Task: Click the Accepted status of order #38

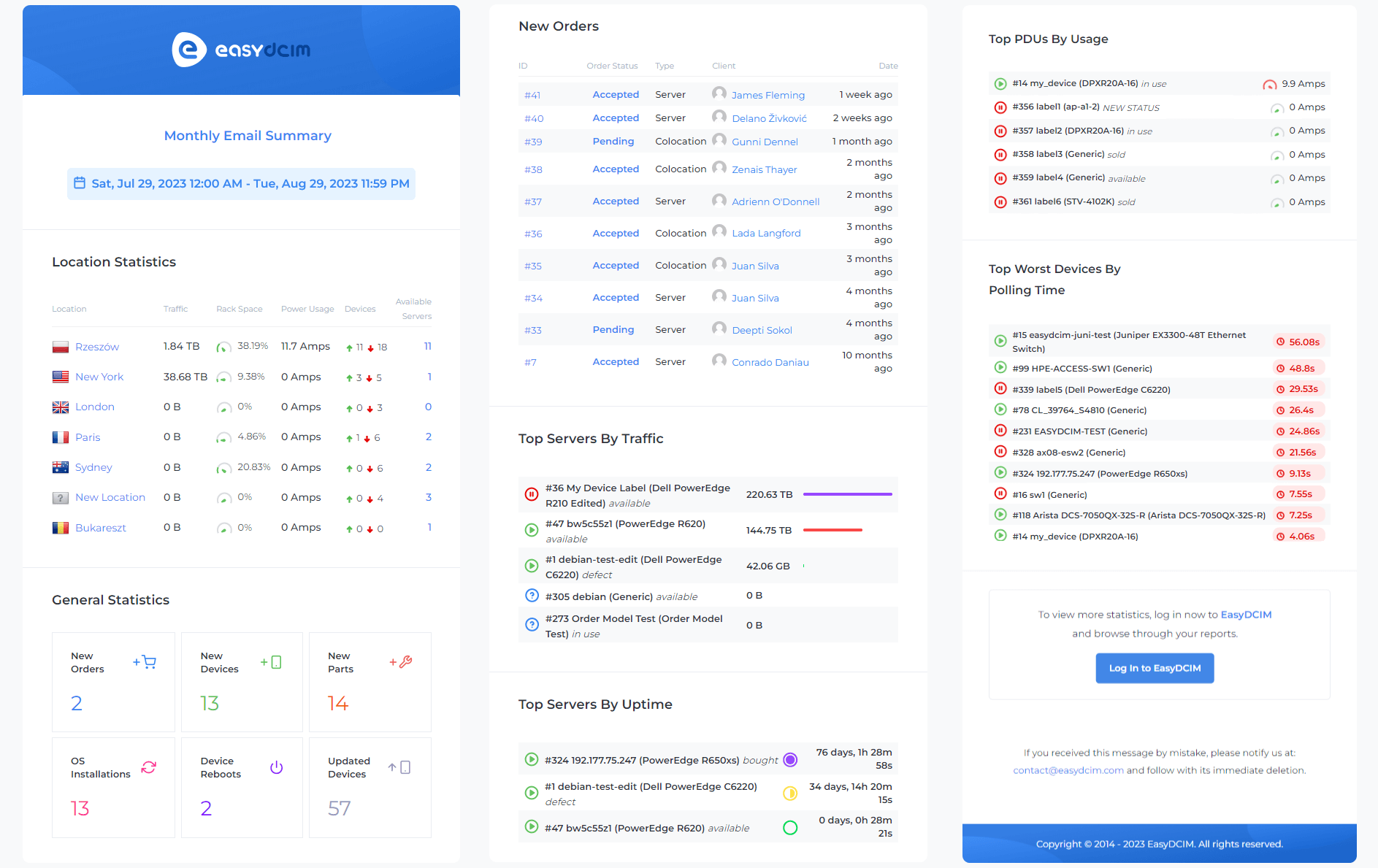Action: coord(616,169)
